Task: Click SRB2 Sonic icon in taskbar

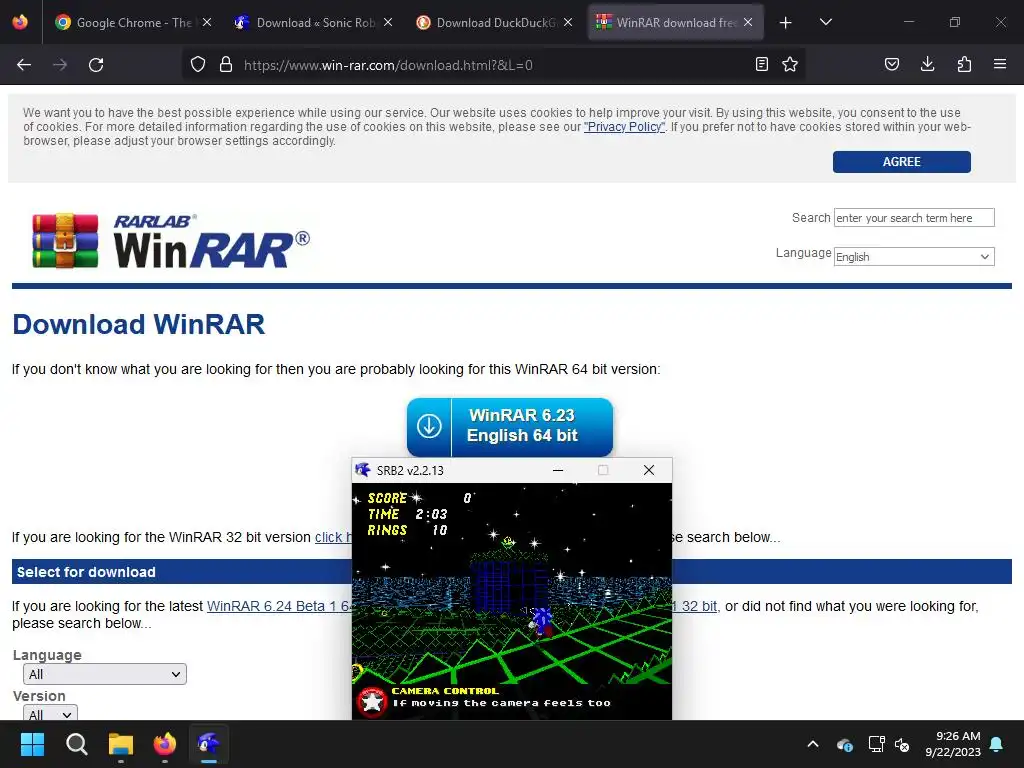Action: pos(209,744)
